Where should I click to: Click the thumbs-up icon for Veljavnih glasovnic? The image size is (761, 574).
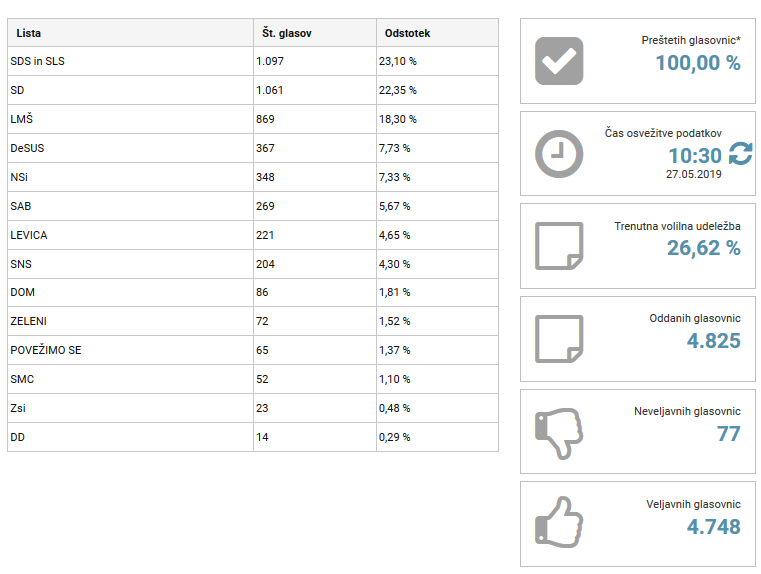559,523
